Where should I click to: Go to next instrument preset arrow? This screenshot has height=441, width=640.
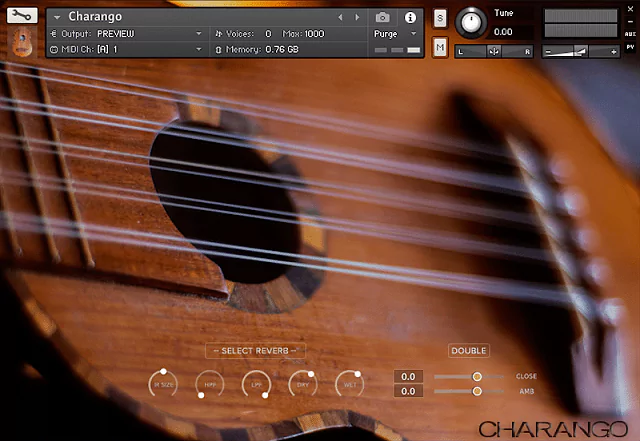(357, 17)
